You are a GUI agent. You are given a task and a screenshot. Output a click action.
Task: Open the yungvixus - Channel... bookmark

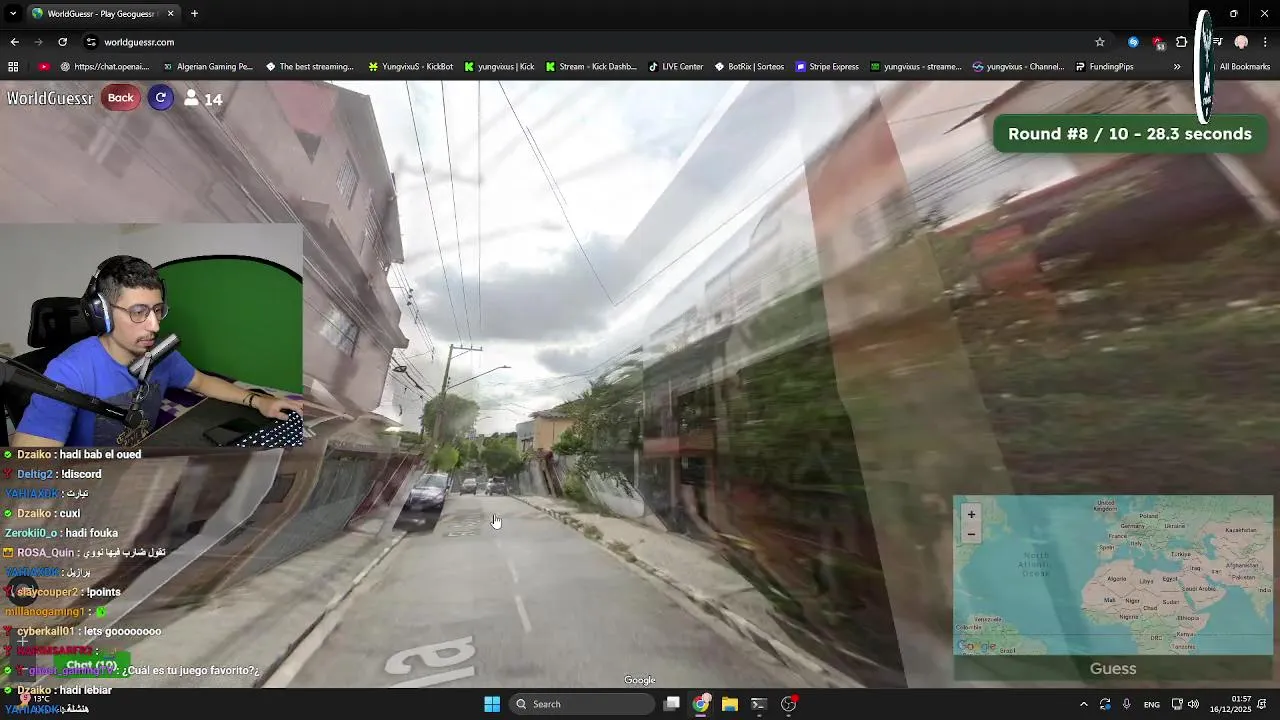tap(1019, 67)
